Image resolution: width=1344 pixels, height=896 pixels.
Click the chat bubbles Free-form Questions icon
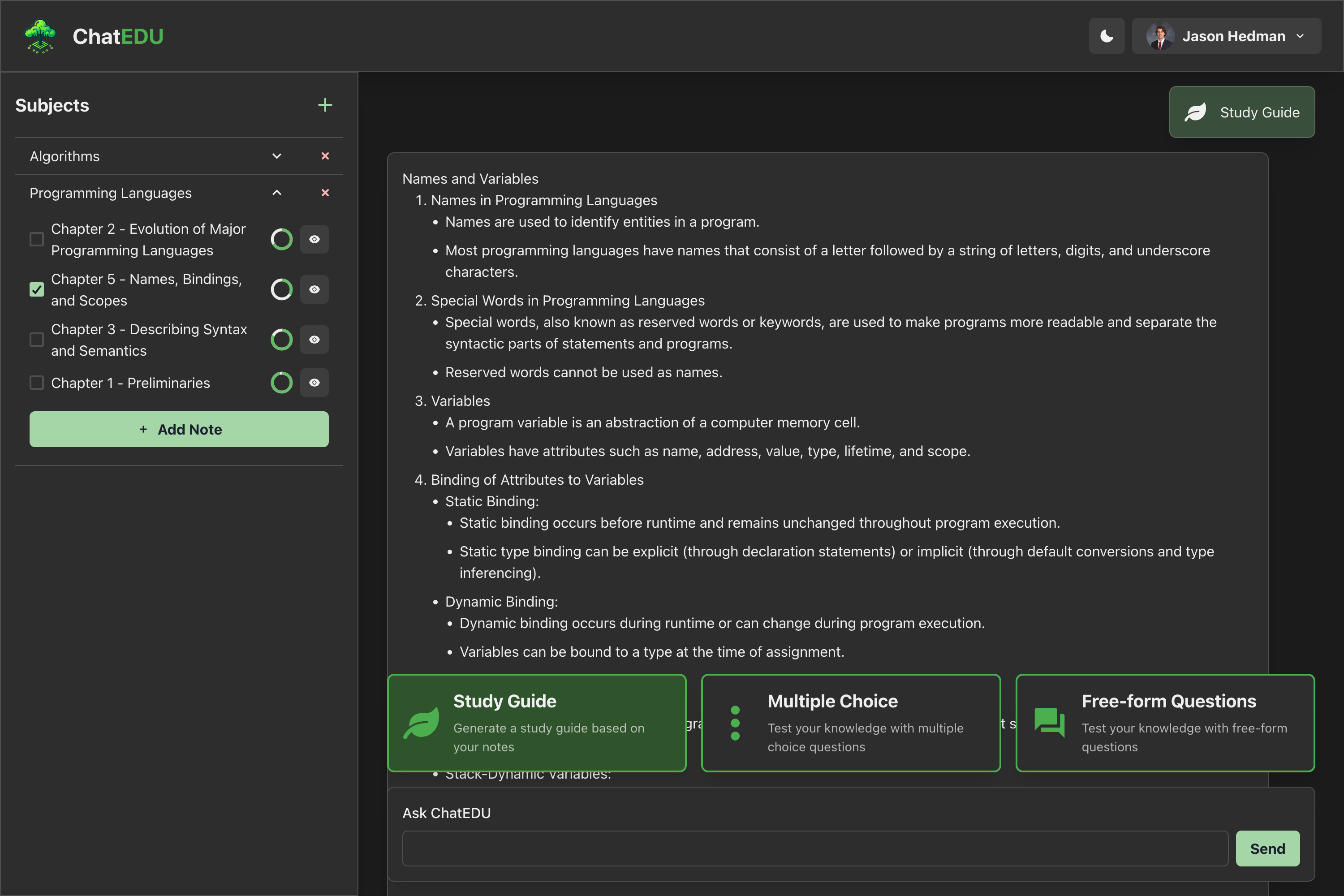tap(1049, 723)
